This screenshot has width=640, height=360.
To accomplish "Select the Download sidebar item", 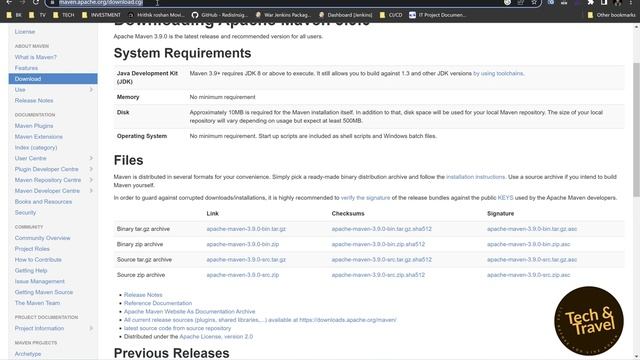I will click(53, 79).
